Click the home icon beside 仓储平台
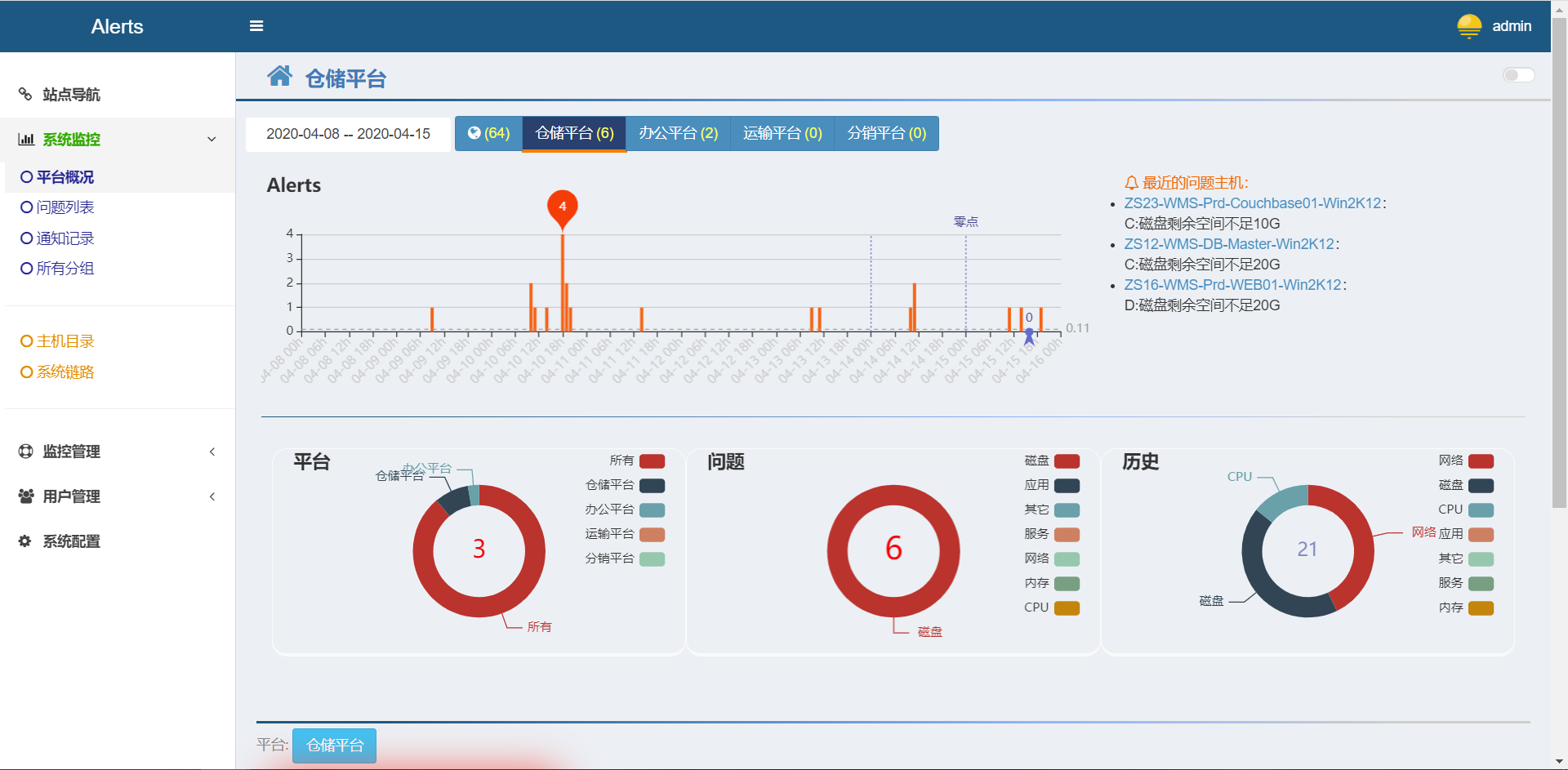 click(279, 76)
